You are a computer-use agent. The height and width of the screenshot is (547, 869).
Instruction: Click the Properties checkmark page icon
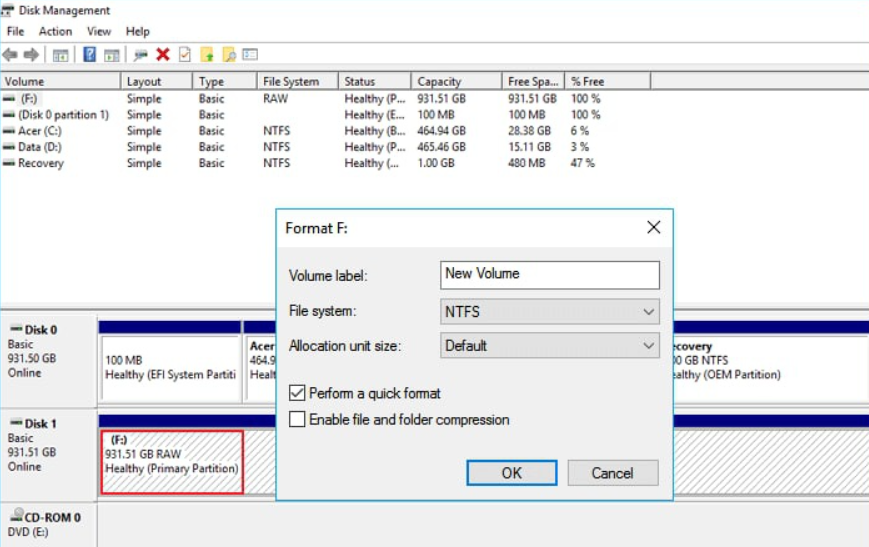pyautogui.click(x=184, y=55)
